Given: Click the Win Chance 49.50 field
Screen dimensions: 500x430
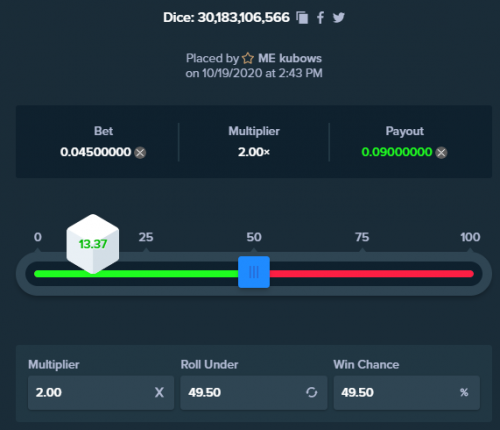Looking at the screenshot, I should click(x=407, y=393).
